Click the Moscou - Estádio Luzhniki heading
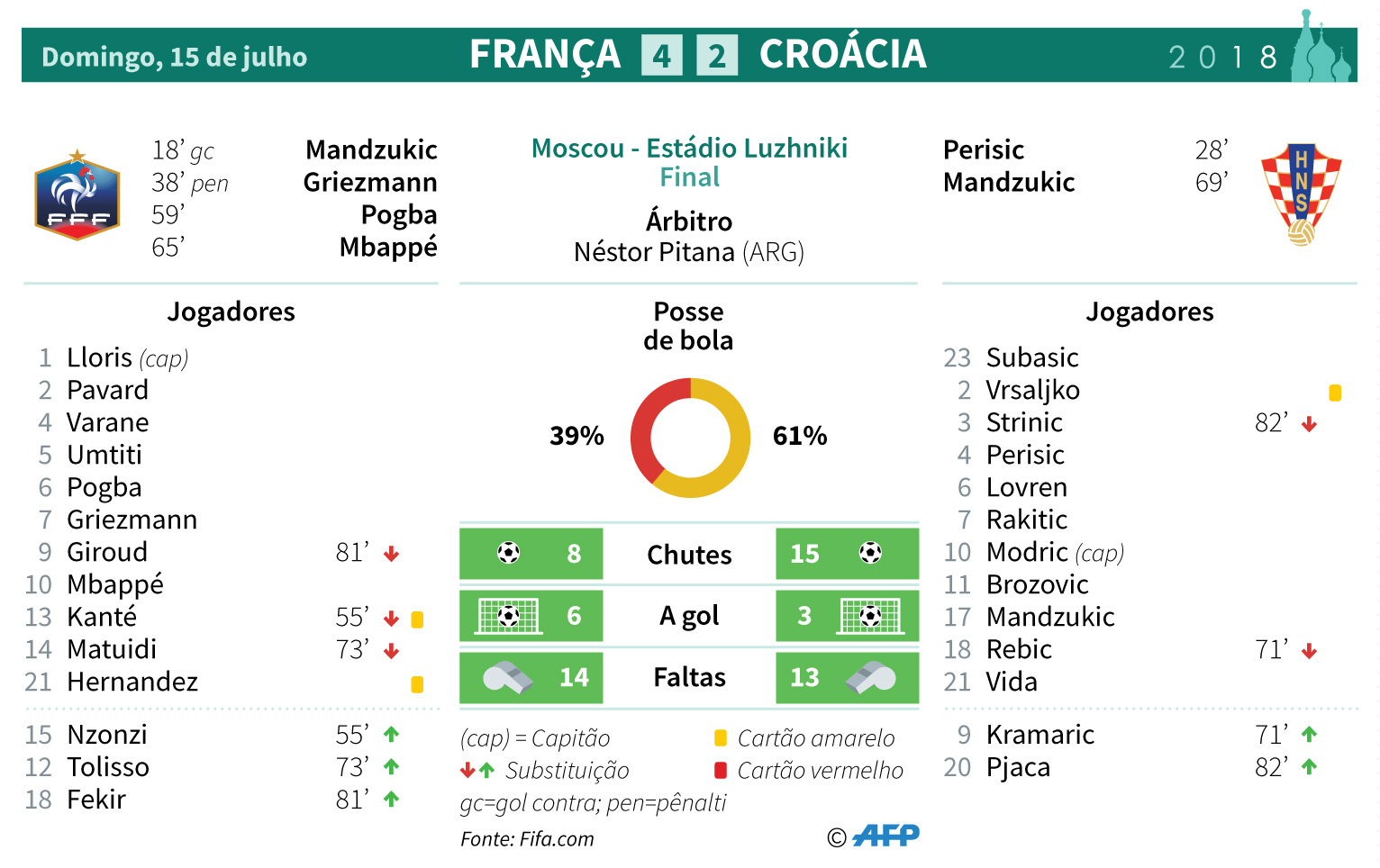Viewport: 1380px width, 868px height. click(x=689, y=149)
